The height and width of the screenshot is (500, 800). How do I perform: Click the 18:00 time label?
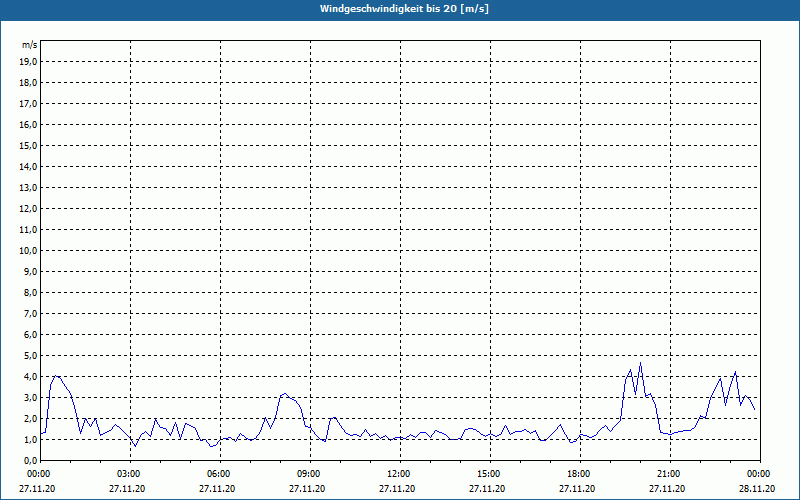coord(581,474)
